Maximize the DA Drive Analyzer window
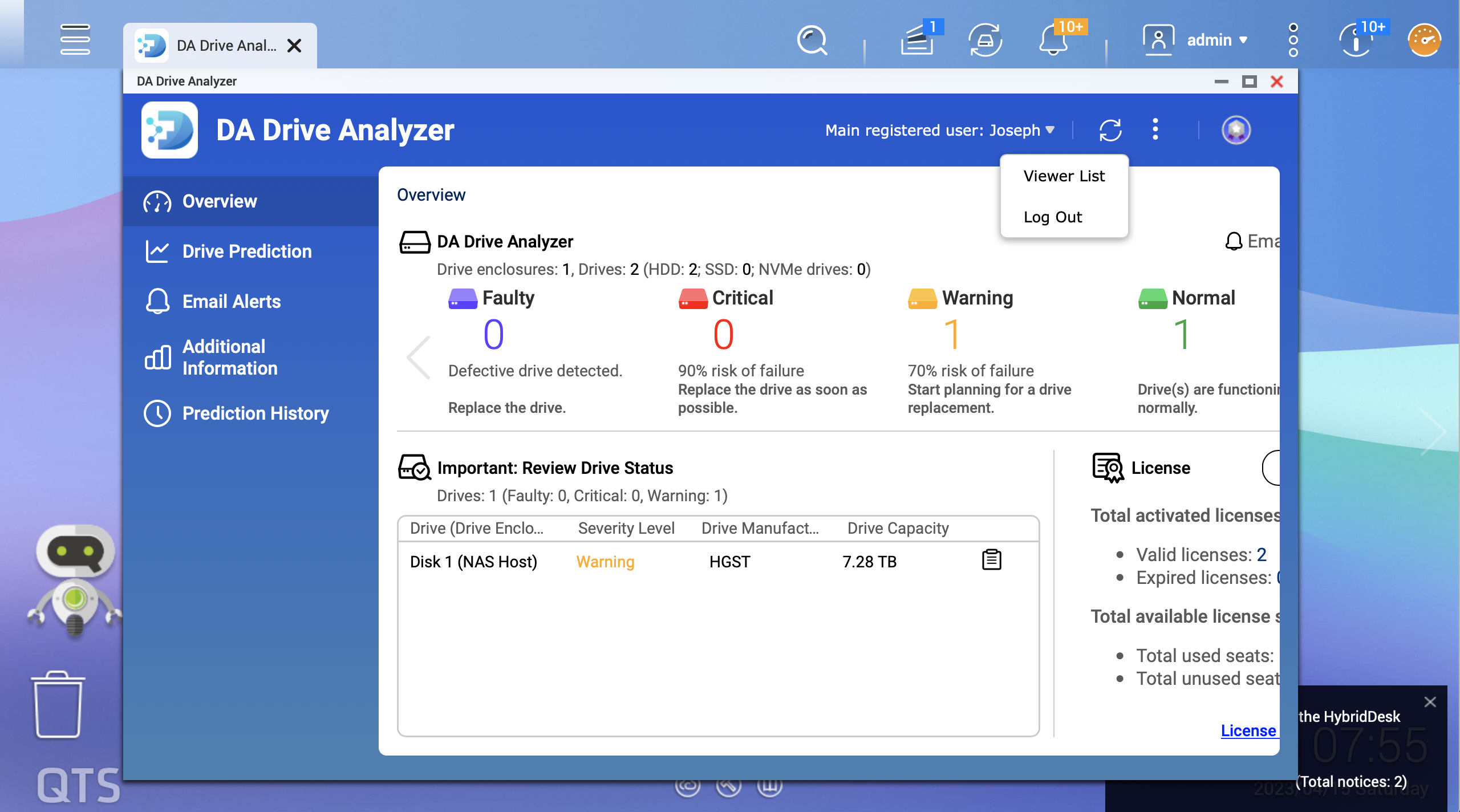The height and width of the screenshot is (812, 1460). pyautogui.click(x=1250, y=82)
